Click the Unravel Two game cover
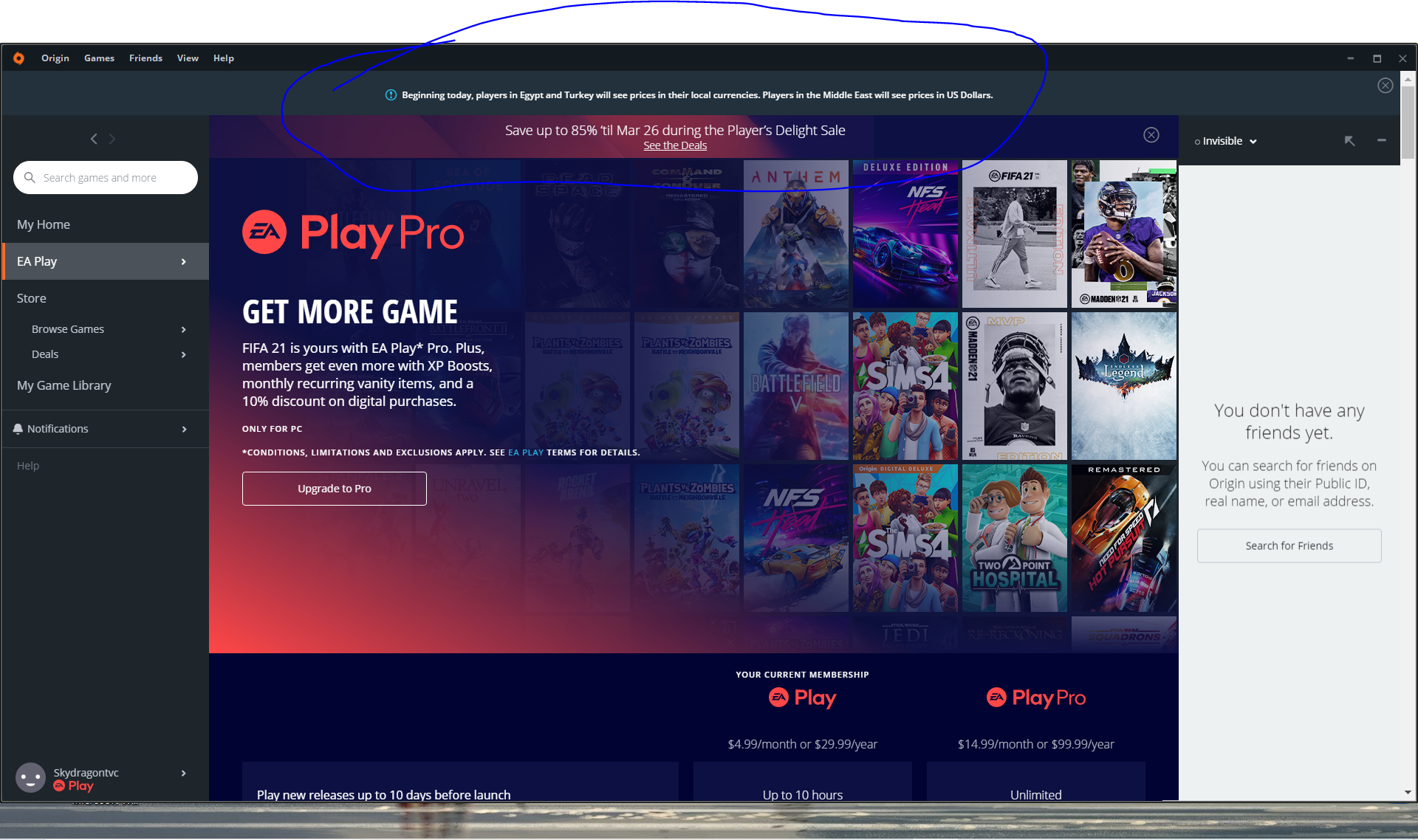Screen dimensions: 1418x840 click(x=468, y=538)
